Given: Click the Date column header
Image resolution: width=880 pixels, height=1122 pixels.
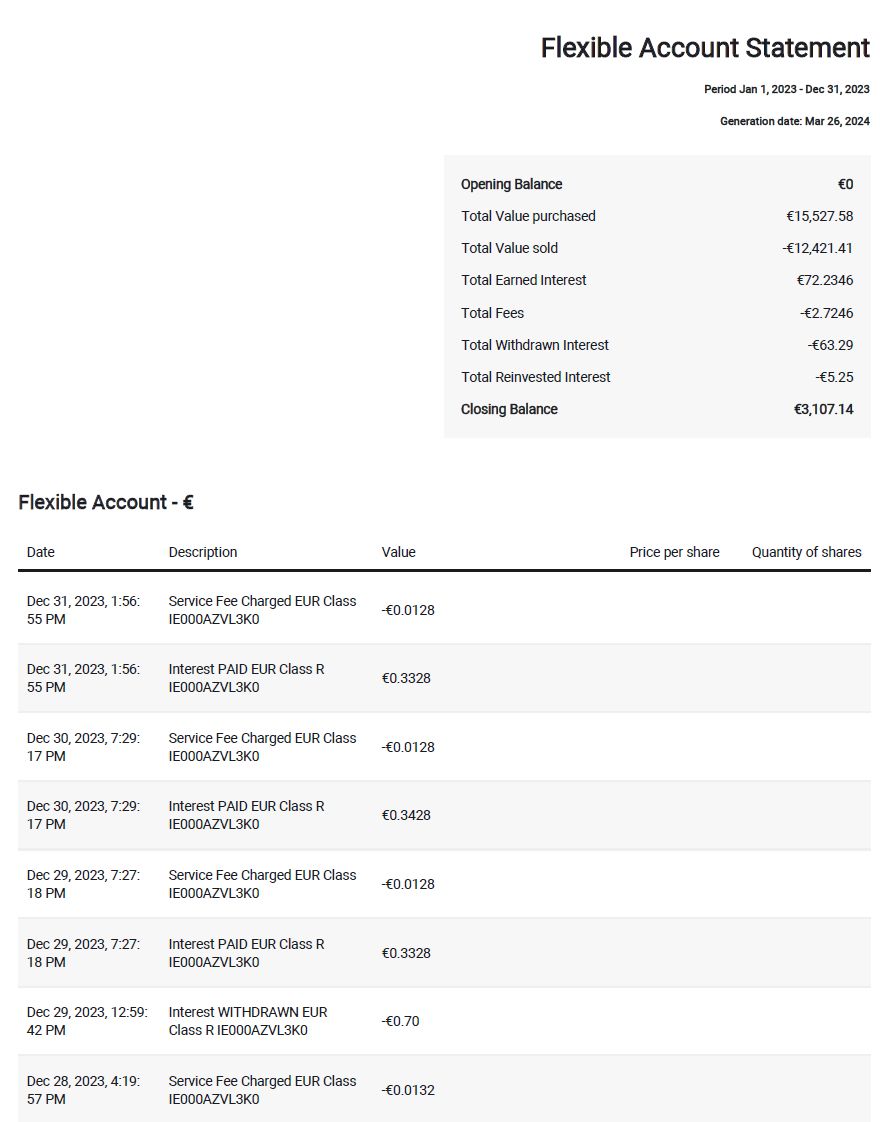Looking at the screenshot, I should point(41,552).
